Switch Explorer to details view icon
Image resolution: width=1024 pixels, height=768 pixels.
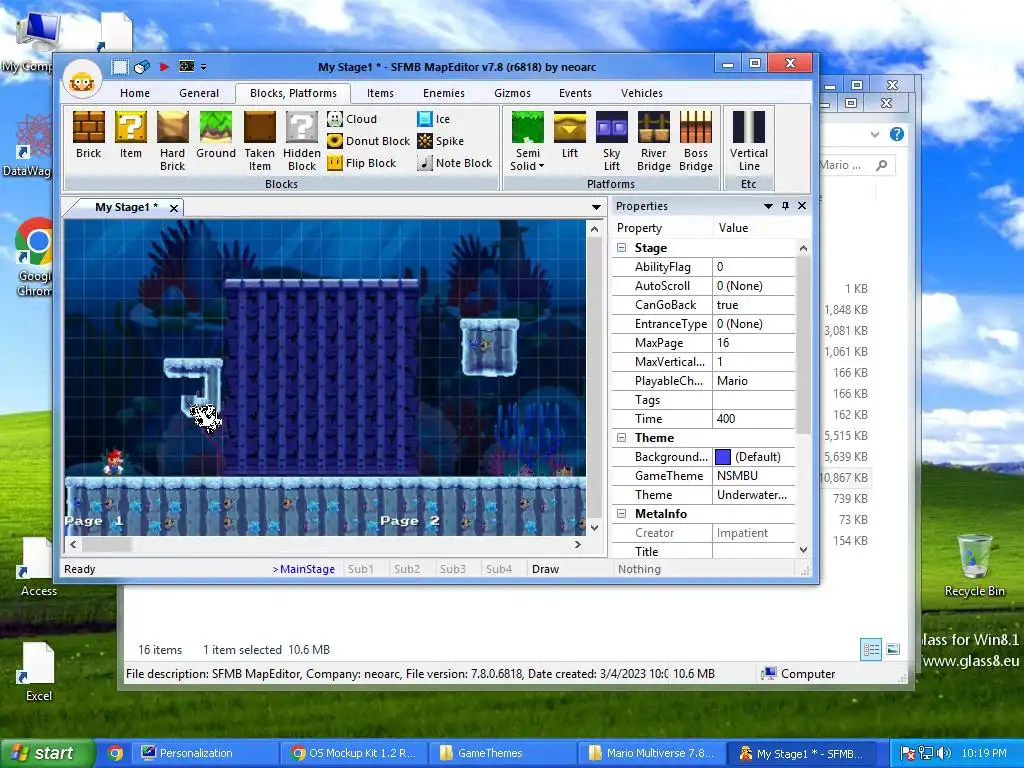tap(871, 650)
